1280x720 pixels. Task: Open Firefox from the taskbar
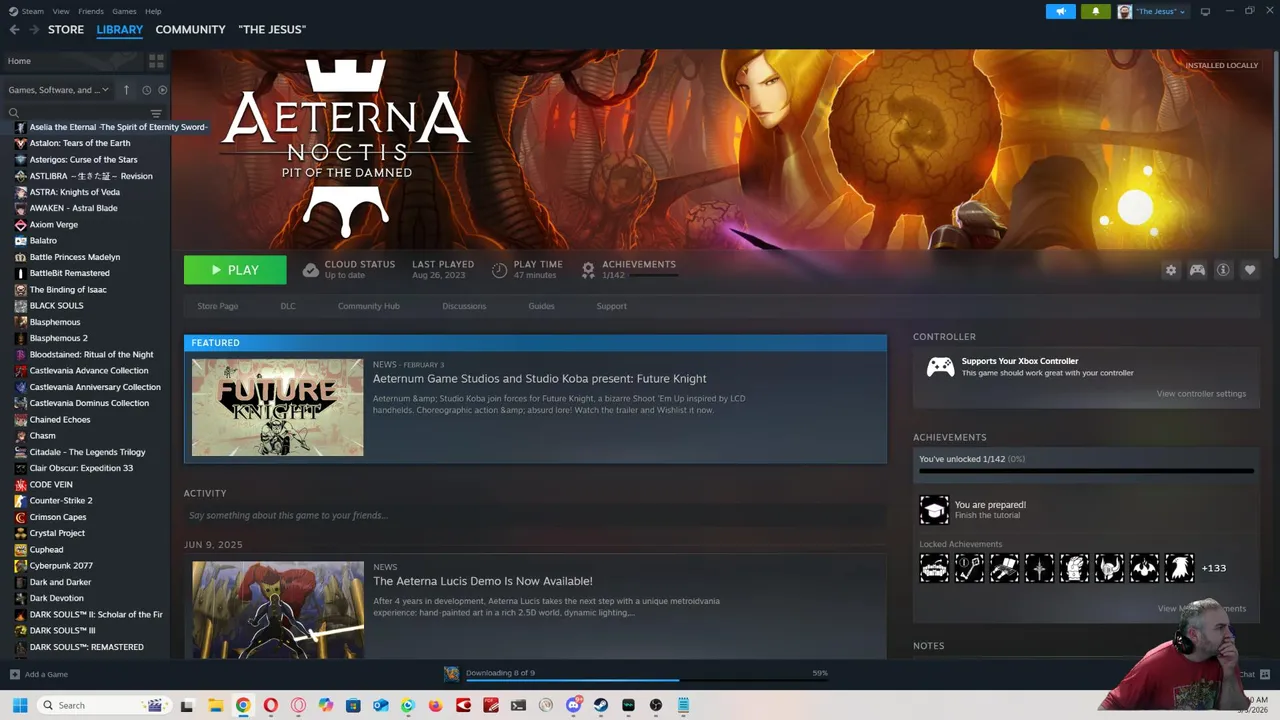(435, 705)
